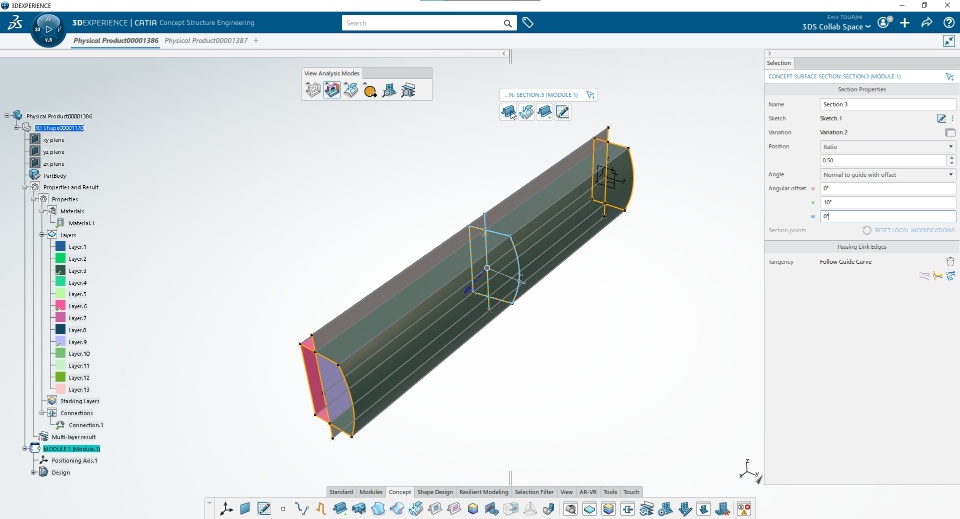
Task: Select the zx plane tree item
Action: tap(53, 164)
